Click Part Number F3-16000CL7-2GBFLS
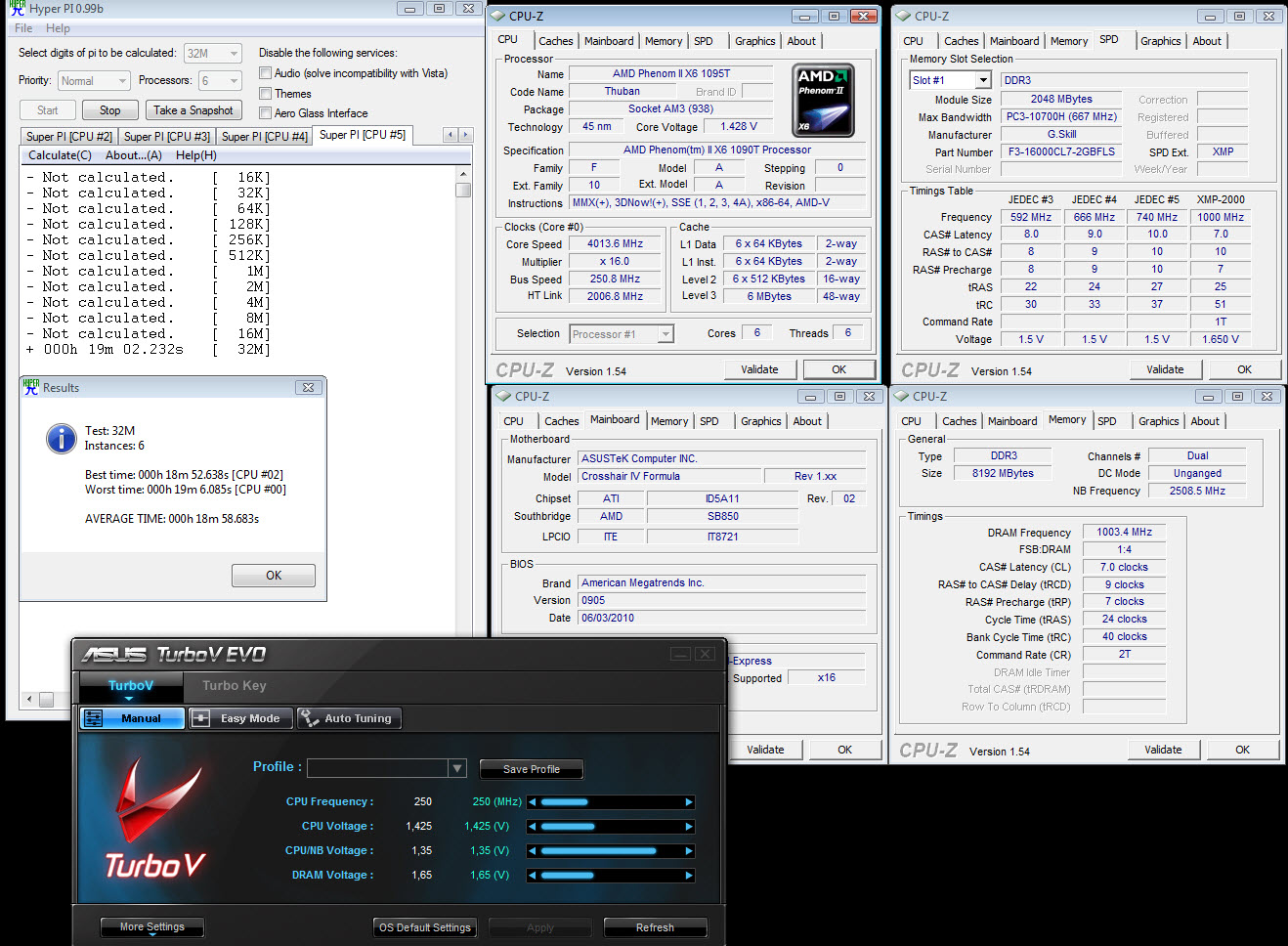 pyautogui.click(x=1061, y=152)
